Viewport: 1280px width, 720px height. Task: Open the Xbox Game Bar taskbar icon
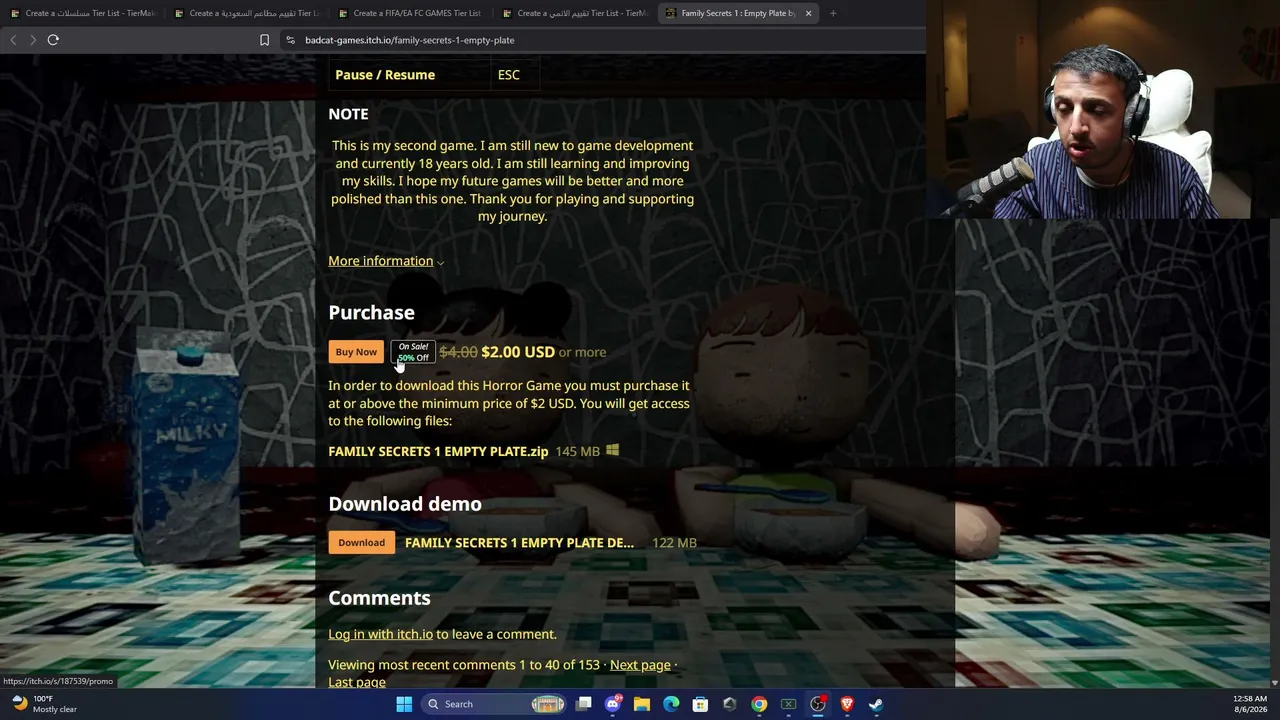point(788,704)
